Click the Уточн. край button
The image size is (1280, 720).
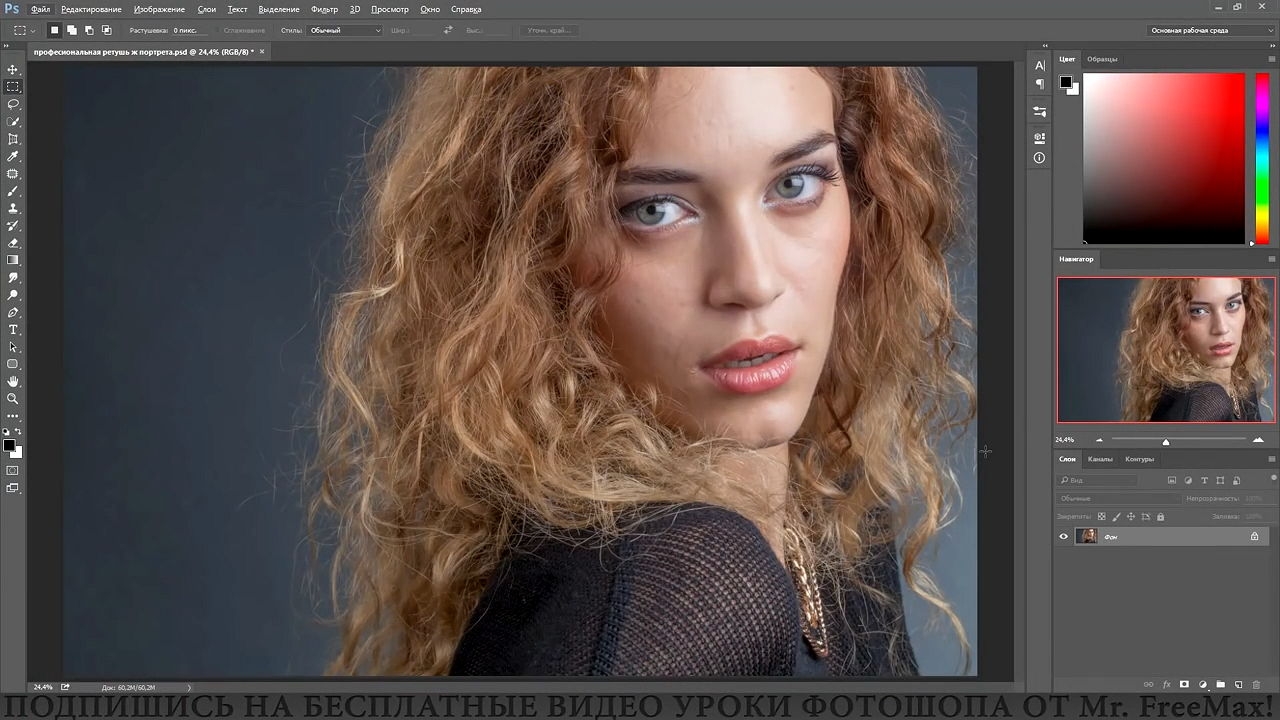click(x=548, y=30)
